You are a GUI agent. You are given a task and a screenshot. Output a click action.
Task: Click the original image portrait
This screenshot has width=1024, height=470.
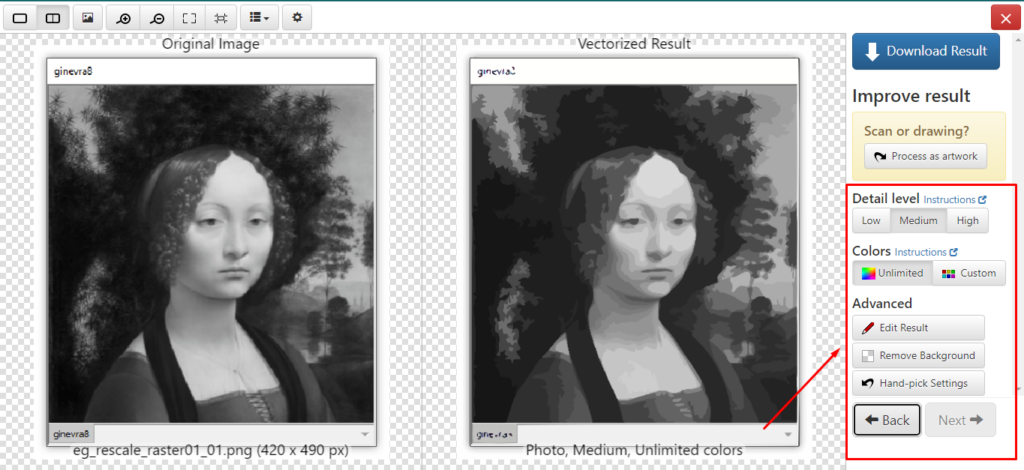(x=212, y=254)
